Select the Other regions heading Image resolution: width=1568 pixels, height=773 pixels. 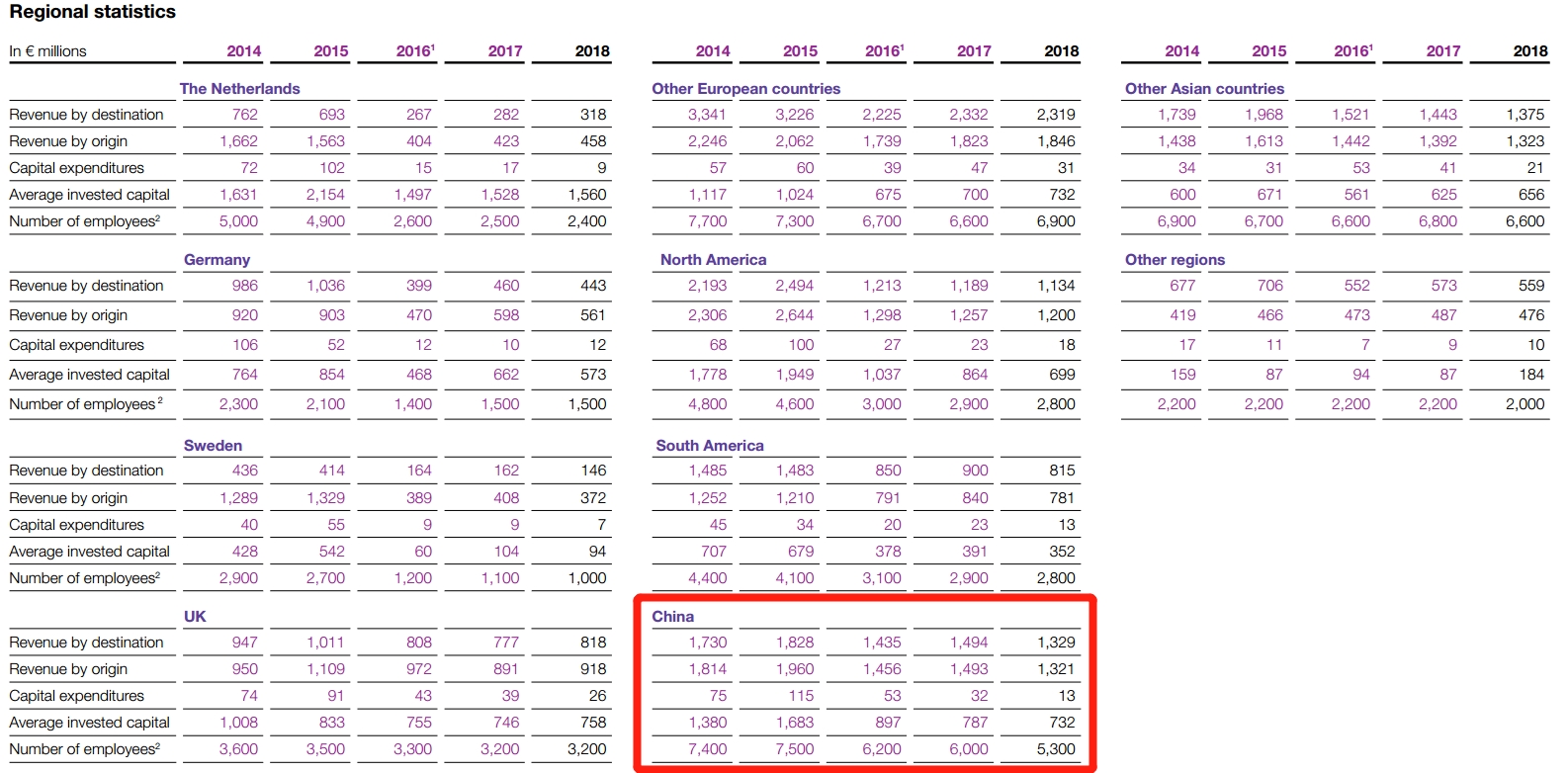pyautogui.click(x=1175, y=260)
